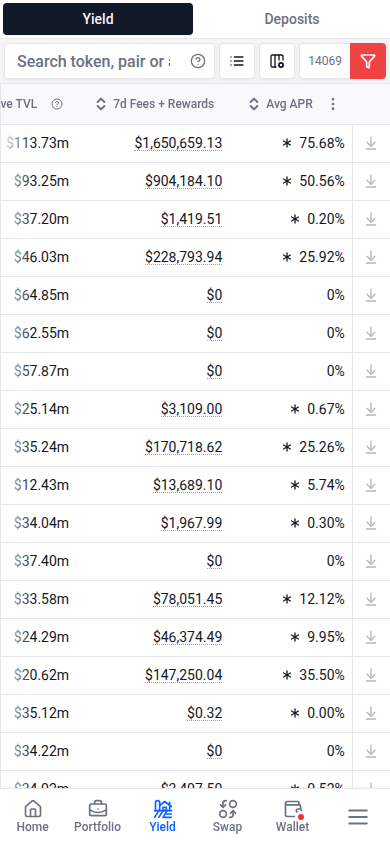
Task: Click the $1,650,659.13 fees value
Action: coord(178,143)
